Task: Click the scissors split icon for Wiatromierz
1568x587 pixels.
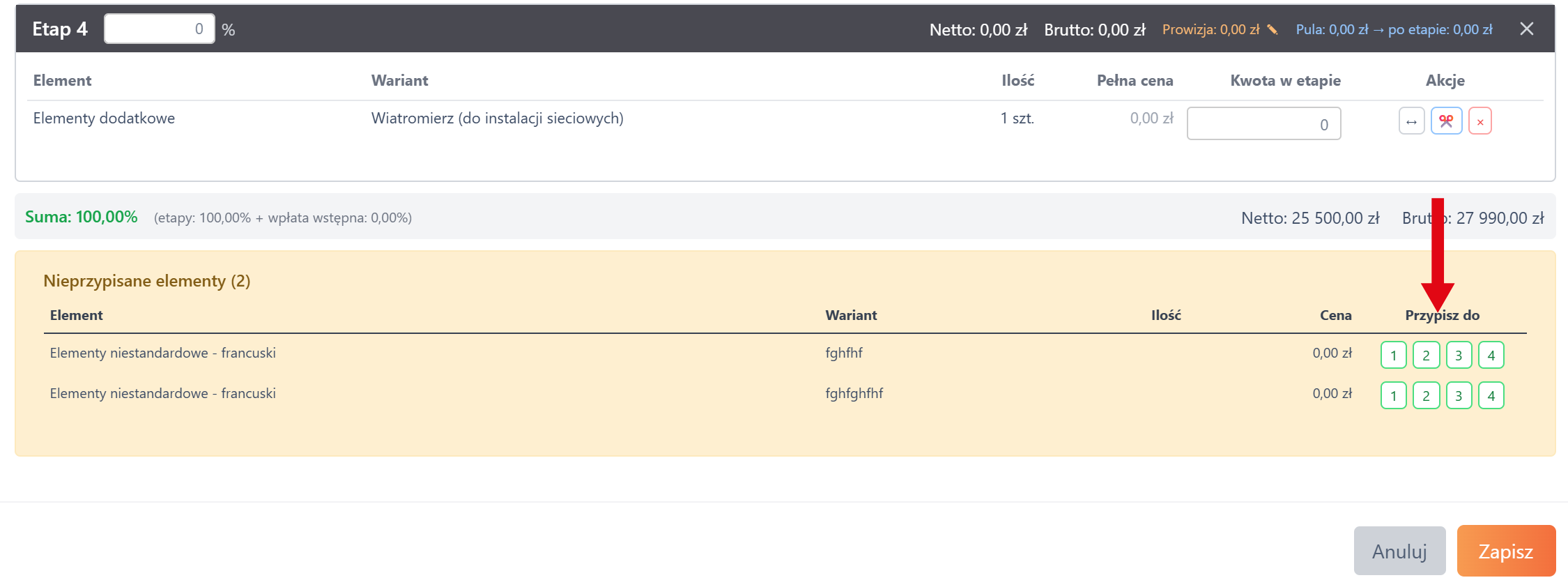Action: (x=1446, y=121)
